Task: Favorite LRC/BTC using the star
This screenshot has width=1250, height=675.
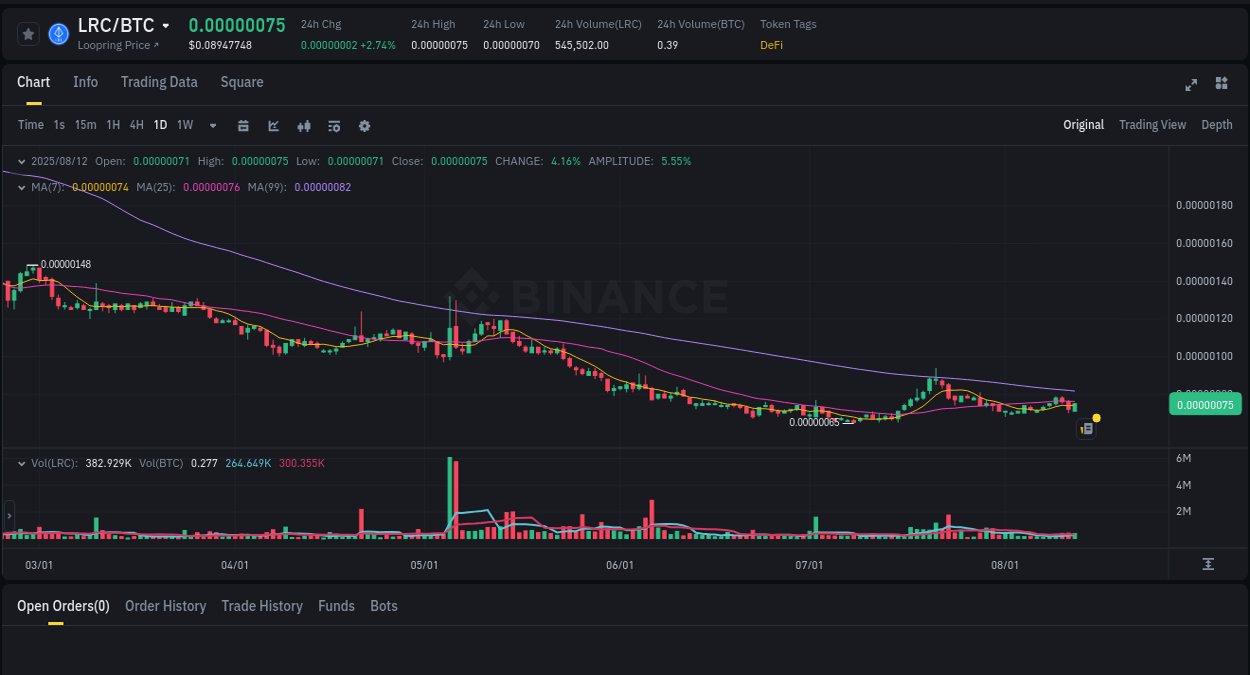Action: (28, 33)
